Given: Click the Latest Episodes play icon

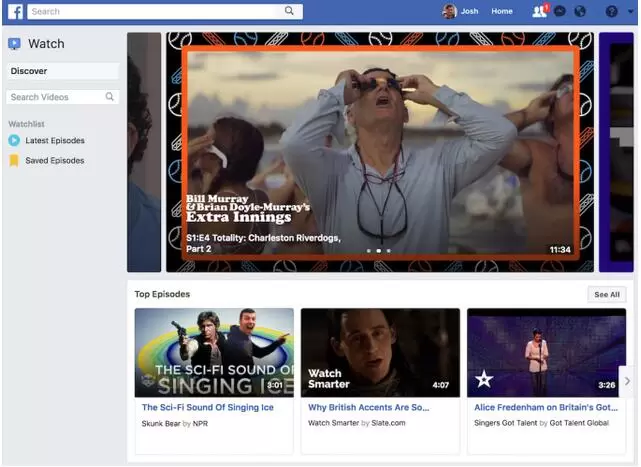Looking at the screenshot, I should point(14,141).
